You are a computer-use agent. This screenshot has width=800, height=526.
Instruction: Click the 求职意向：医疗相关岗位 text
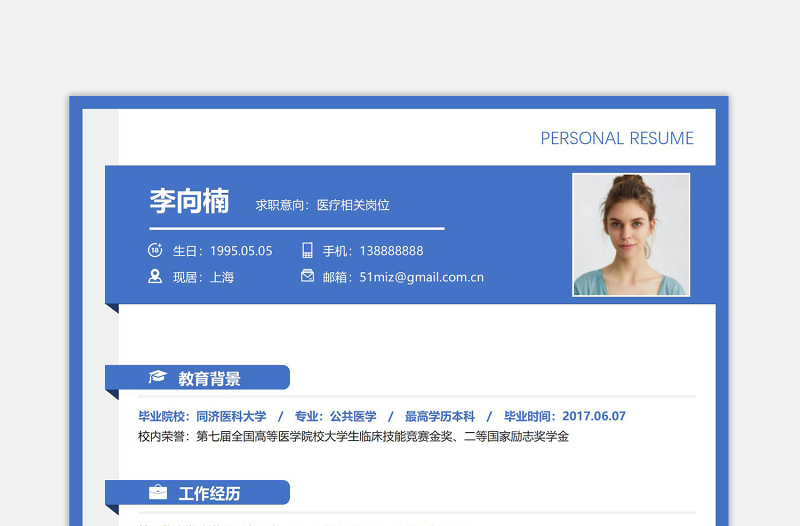coord(322,205)
